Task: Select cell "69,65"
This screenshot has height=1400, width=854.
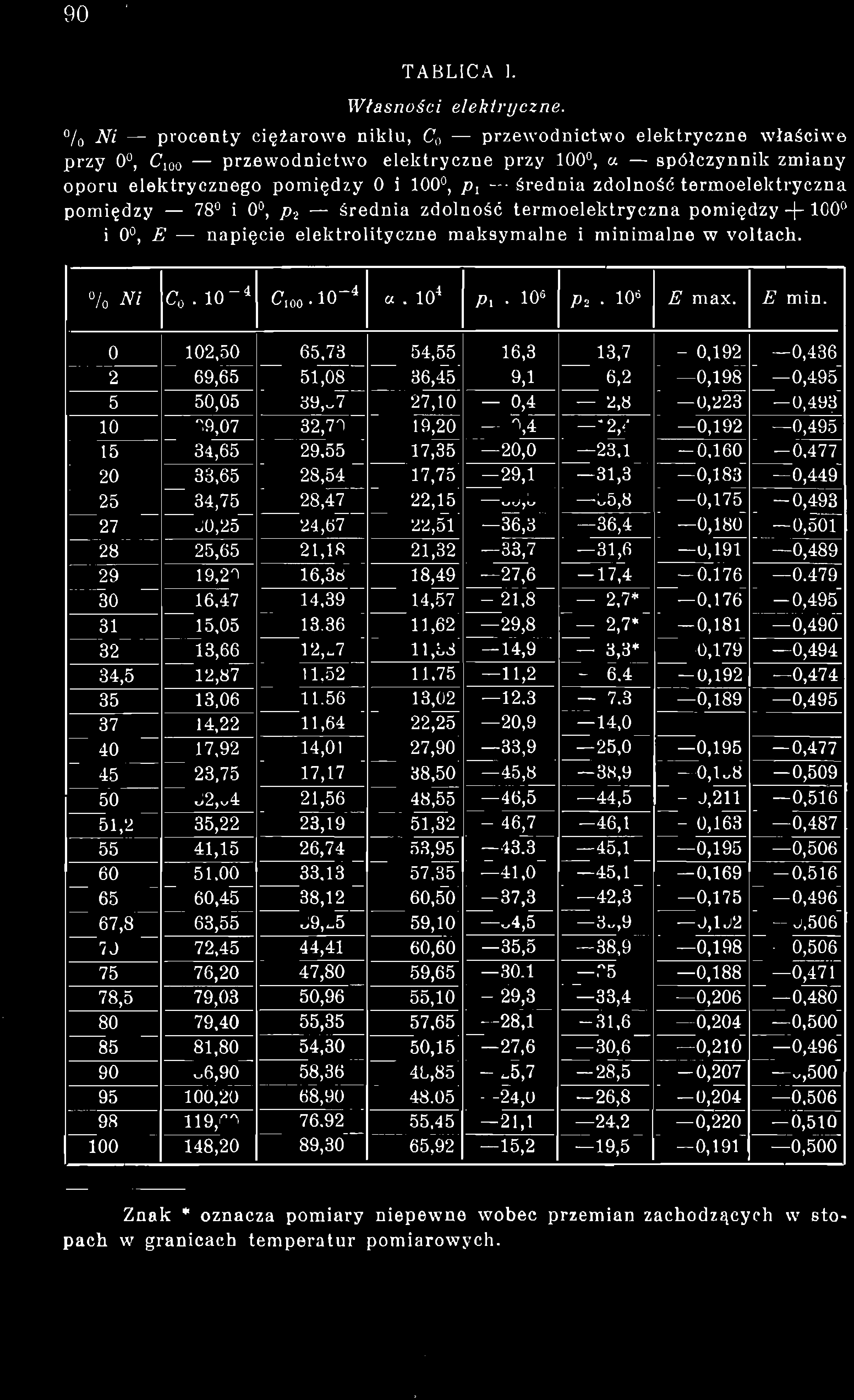Action: point(217,377)
